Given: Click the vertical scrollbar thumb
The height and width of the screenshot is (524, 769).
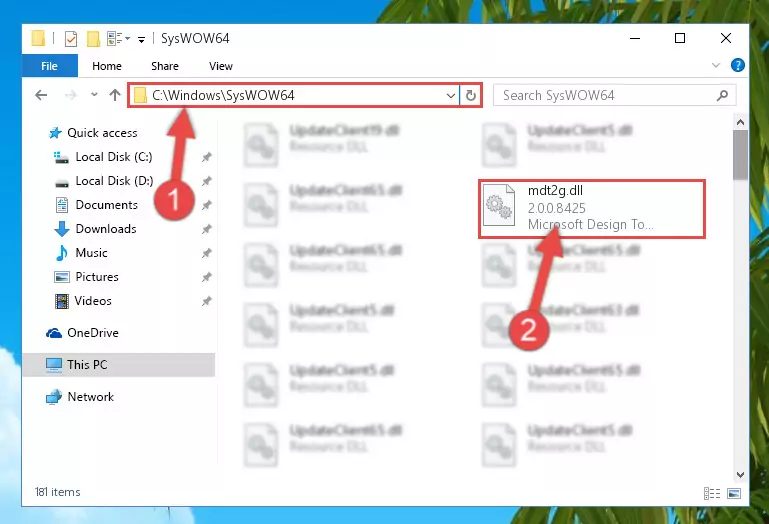Looking at the screenshot, I should (x=741, y=155).
